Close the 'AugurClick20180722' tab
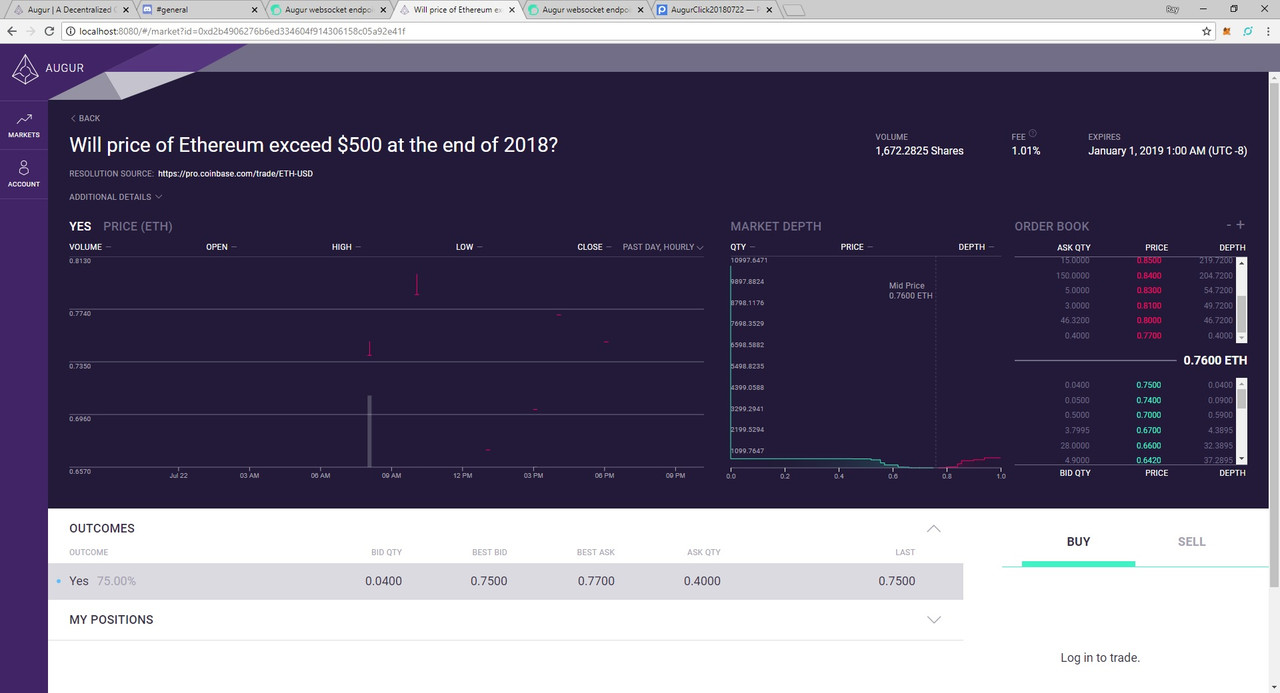 point(768,9)
